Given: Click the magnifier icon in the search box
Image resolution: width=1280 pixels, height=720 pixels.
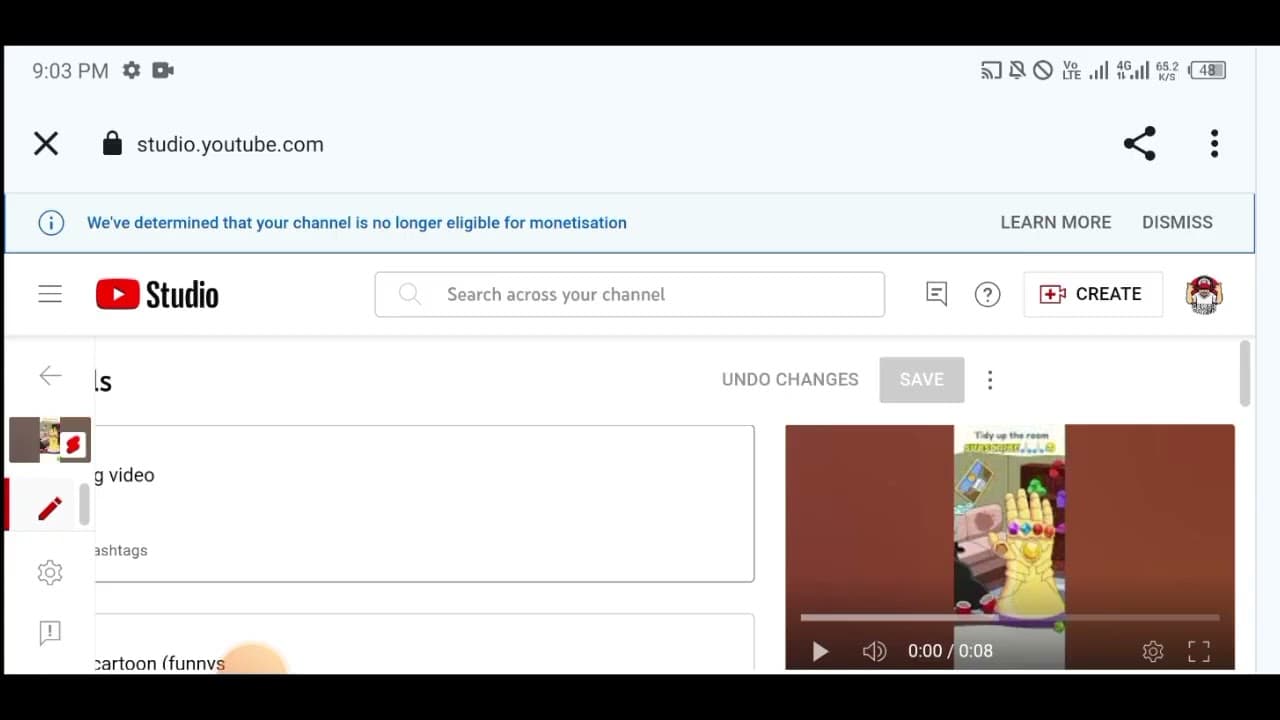Looking at the screenshot, I should (x=409, y=294).
